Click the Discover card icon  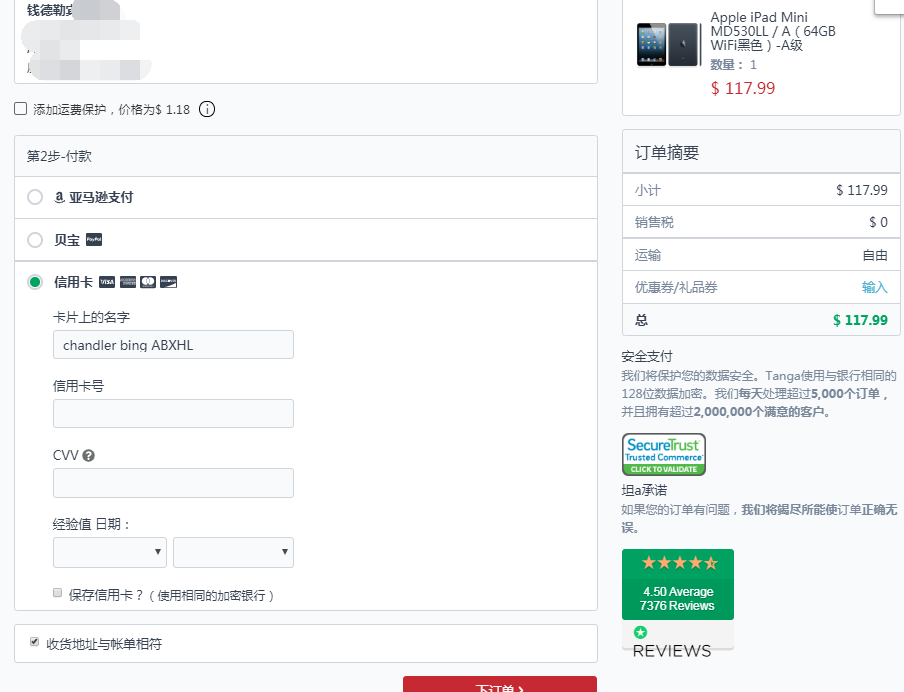tap(168, 282)
